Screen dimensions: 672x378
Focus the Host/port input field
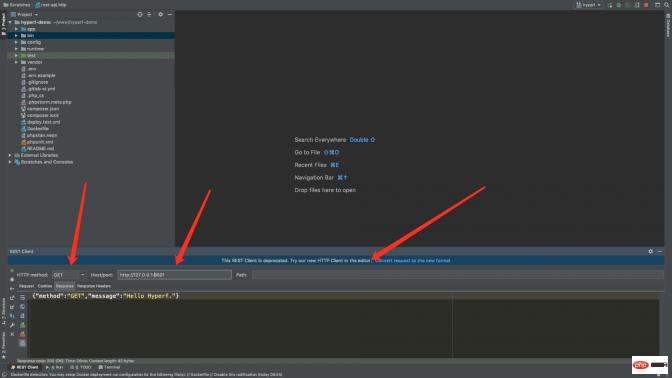pos(174,275)
